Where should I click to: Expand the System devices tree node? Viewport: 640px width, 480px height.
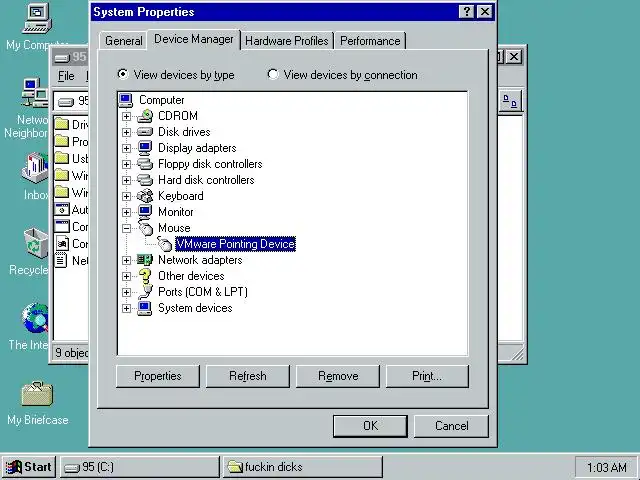click(x=127, y=308)
